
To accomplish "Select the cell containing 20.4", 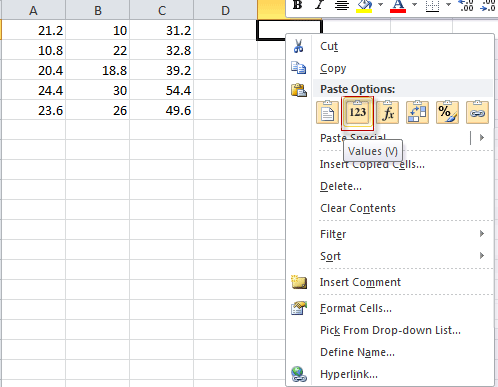I will click(x=33, y=70).
